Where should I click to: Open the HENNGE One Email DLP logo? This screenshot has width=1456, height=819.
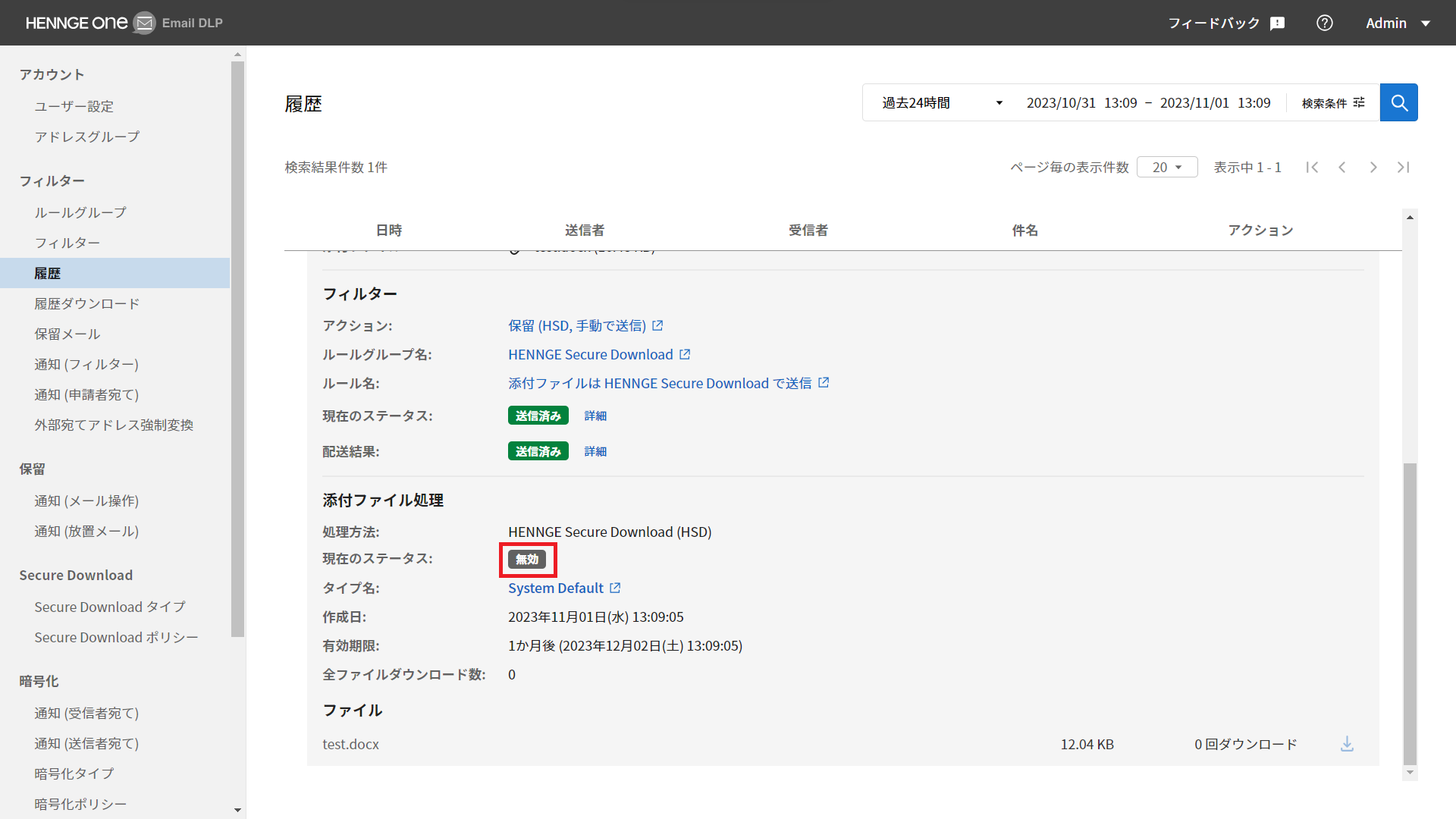coord(124,23)
